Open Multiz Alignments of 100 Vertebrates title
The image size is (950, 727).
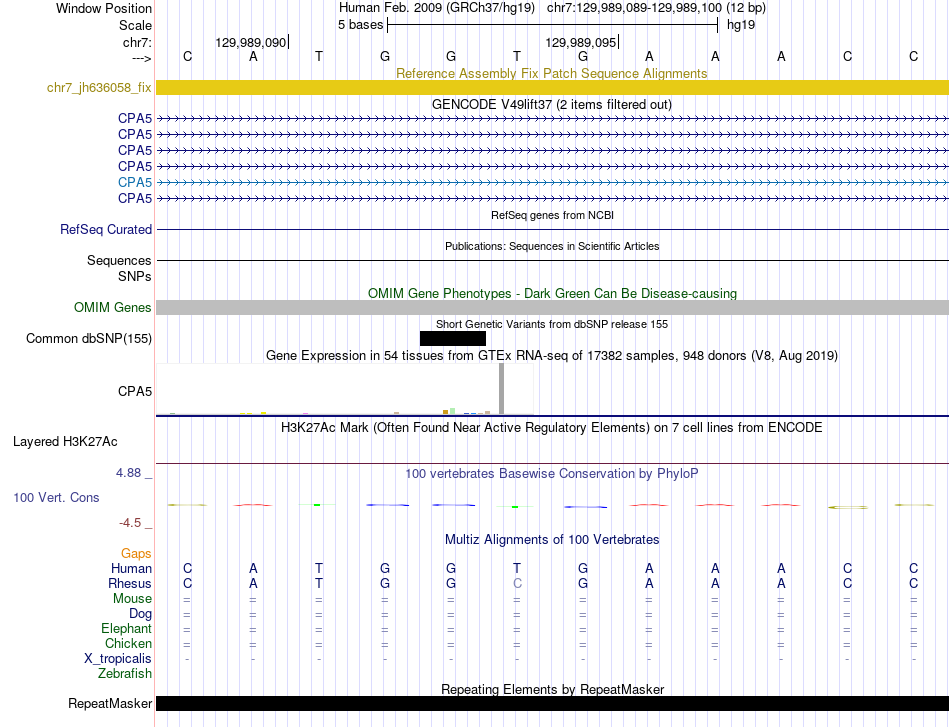click(552, 539)
